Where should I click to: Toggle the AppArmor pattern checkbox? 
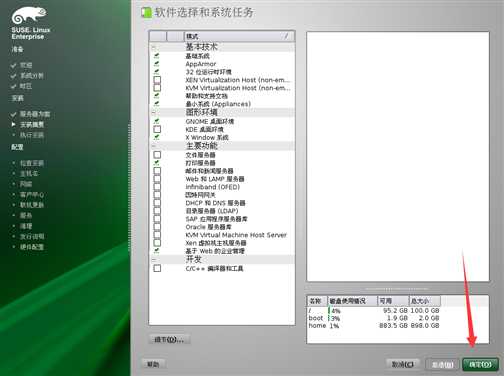click(157, 64)
